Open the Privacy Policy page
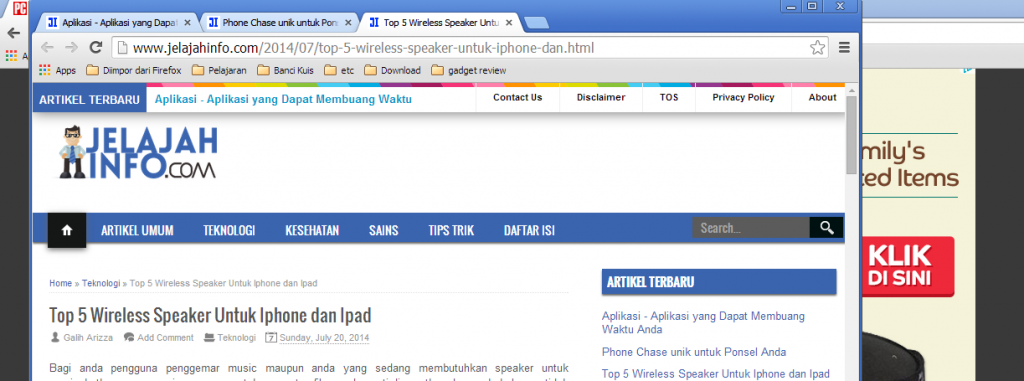This screenshot has height=381, width=1024. pyautogui.click(x=743, y=97)
